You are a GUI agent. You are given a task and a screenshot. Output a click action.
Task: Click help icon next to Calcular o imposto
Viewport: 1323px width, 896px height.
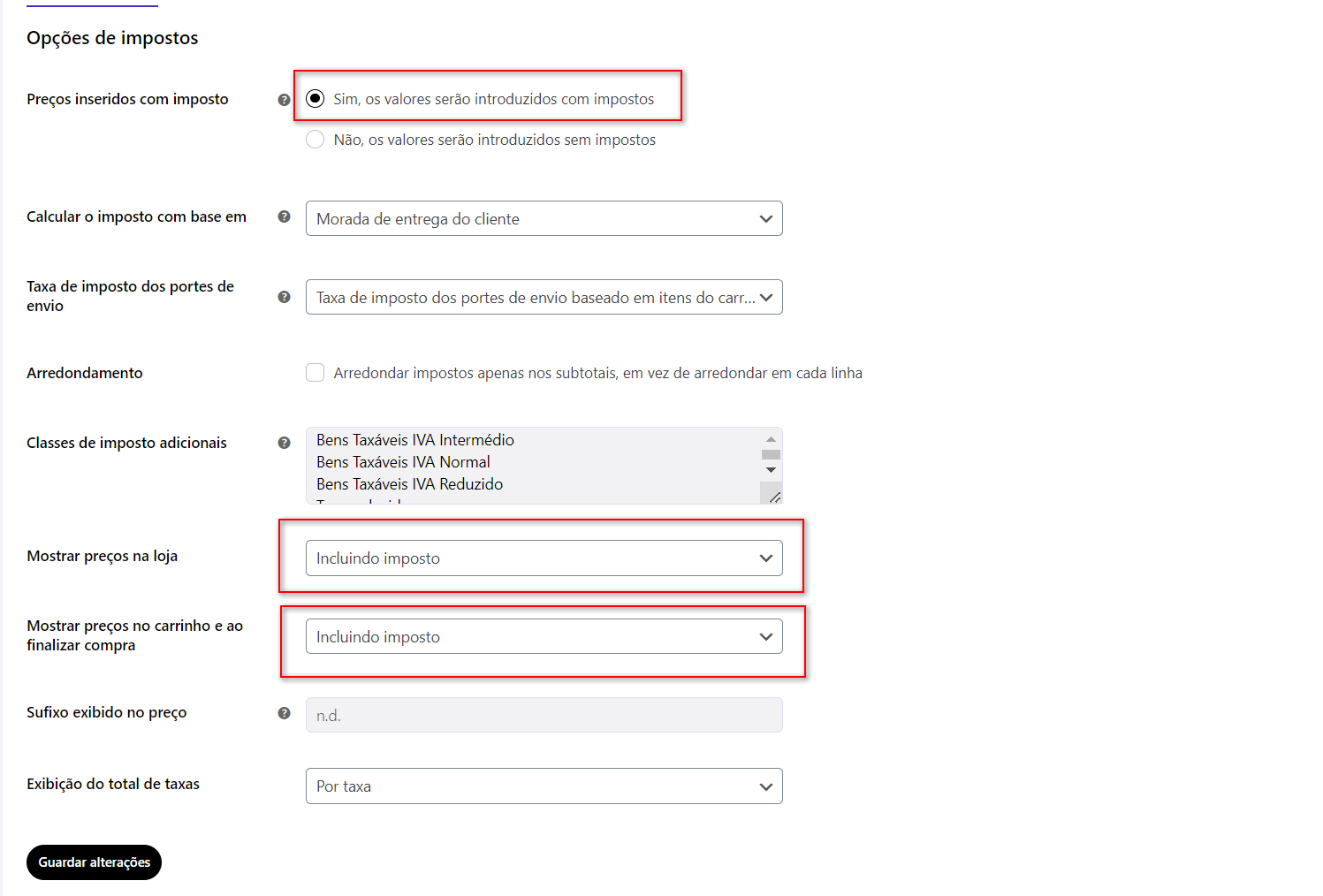[284, 216]
